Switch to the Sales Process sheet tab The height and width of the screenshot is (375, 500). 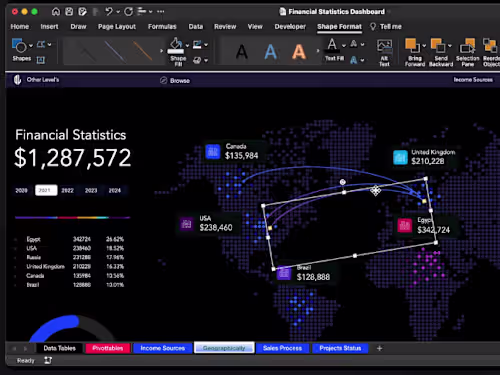click(x=282, y=348)
